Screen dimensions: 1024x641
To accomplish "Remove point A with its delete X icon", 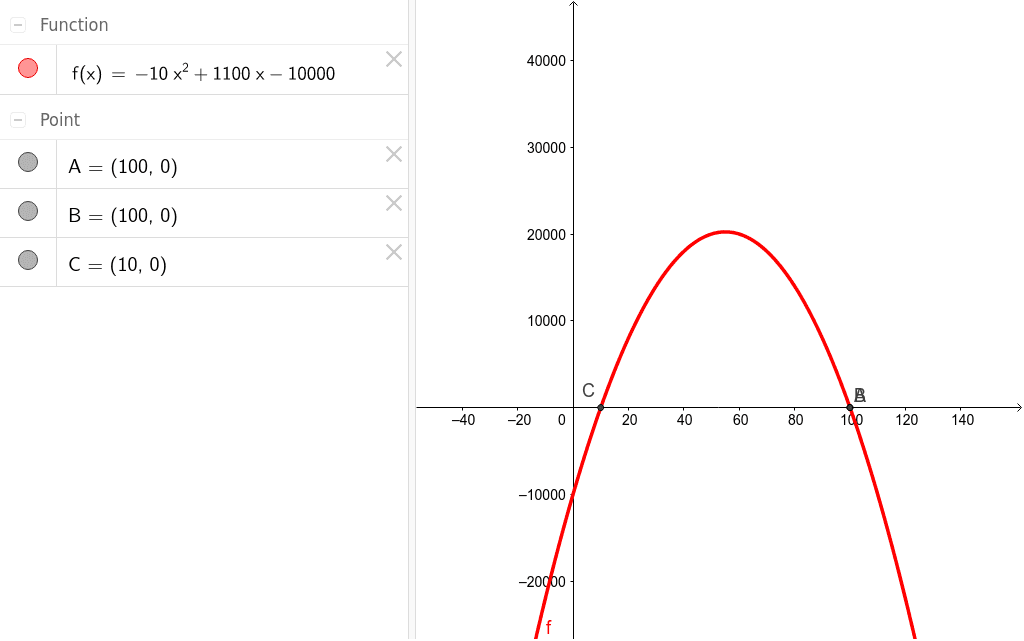I will (393, 153).
